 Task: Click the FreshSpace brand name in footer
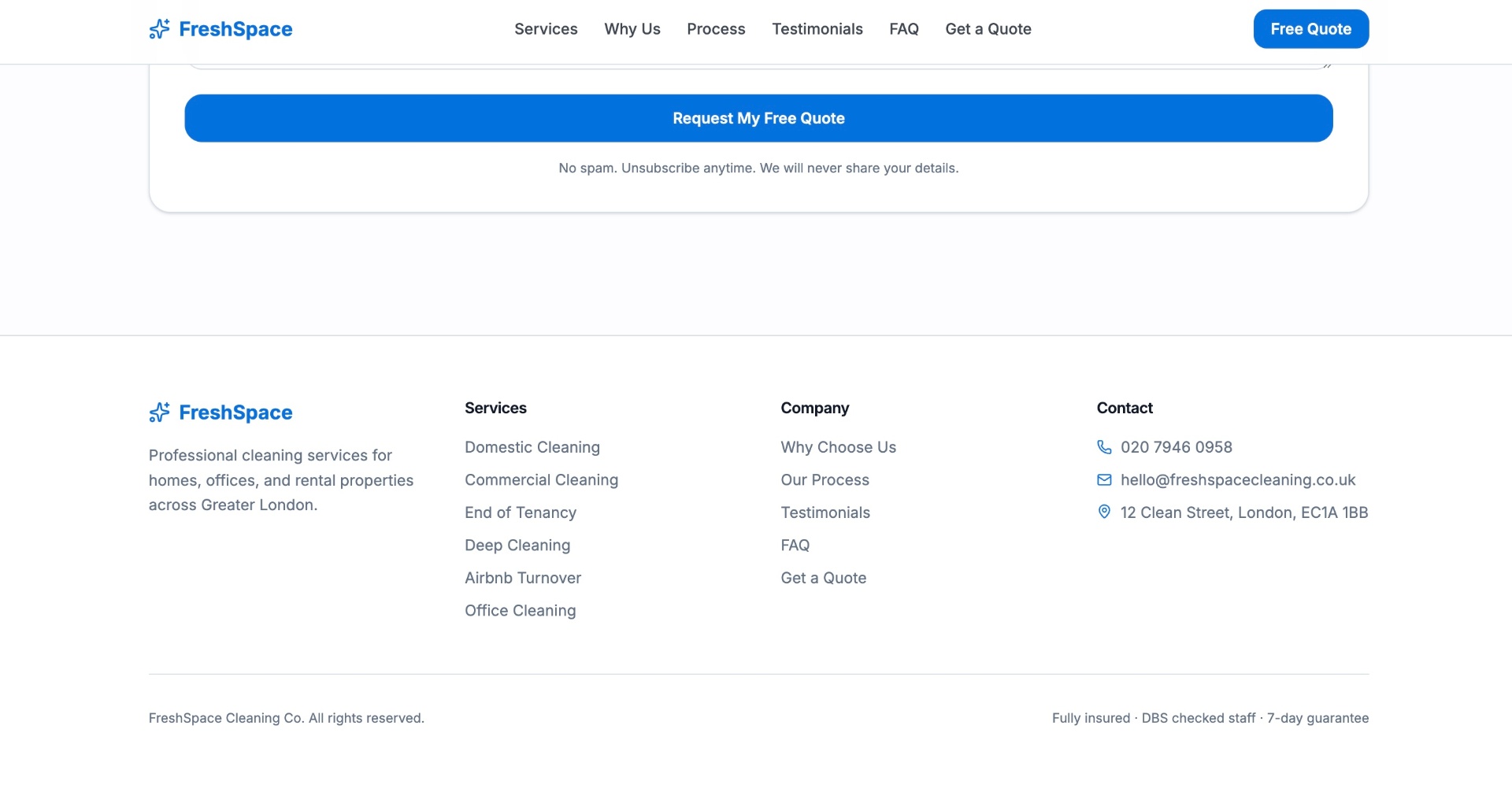tap(235, 412)
